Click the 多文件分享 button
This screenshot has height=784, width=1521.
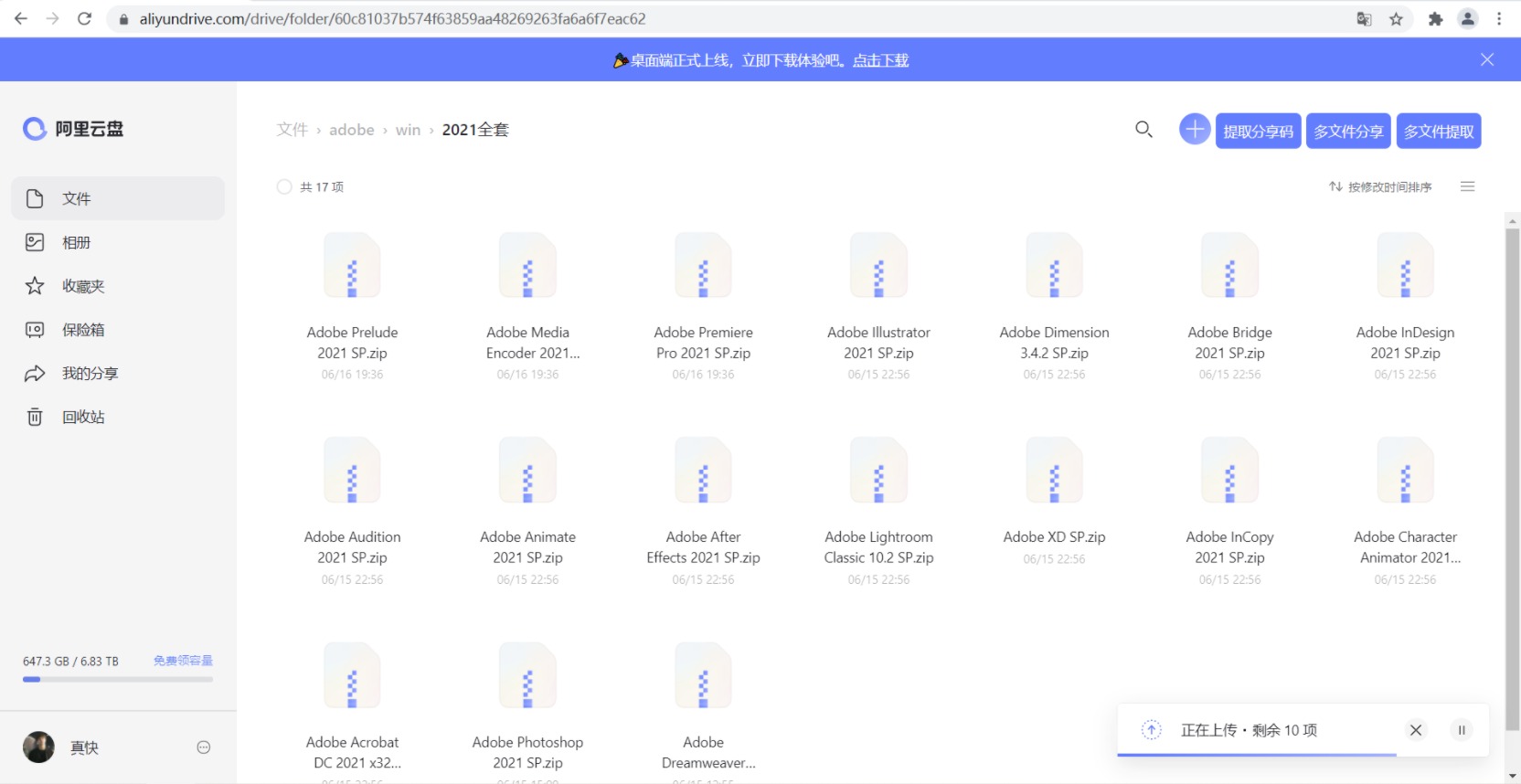(x=1348, y=131)
